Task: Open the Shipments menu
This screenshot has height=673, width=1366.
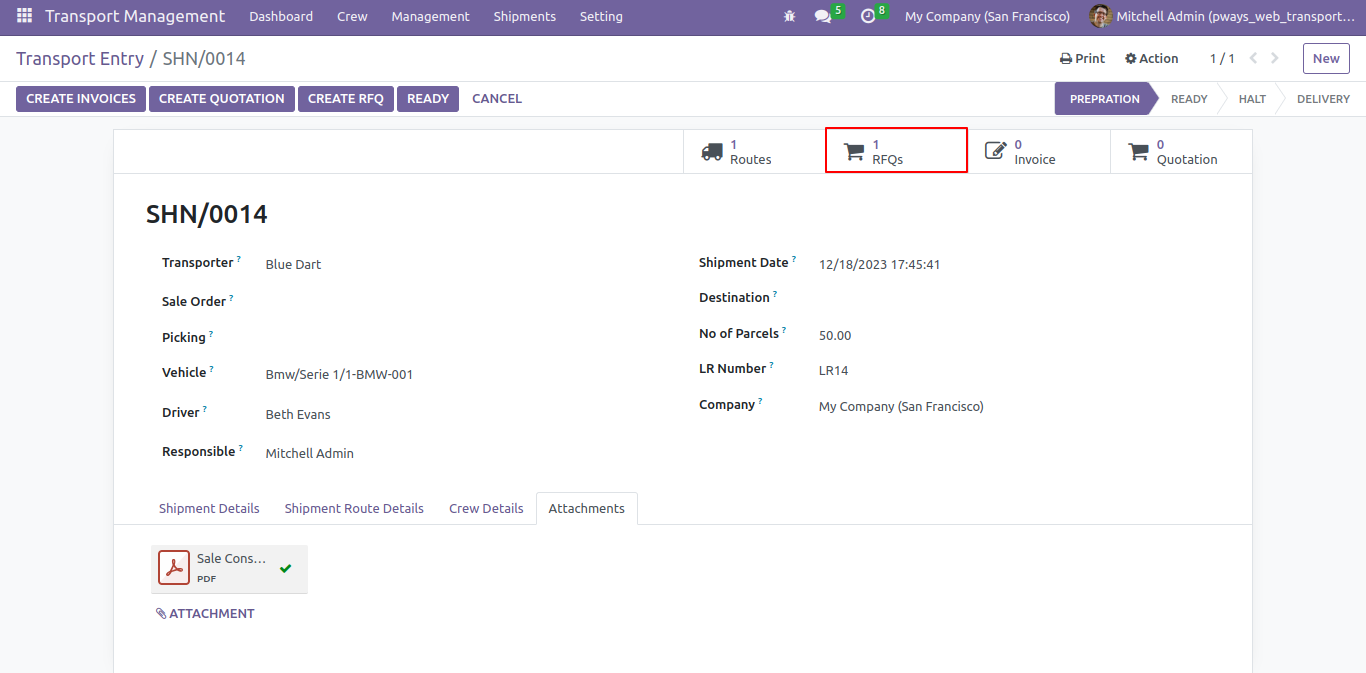Action: 524,17
